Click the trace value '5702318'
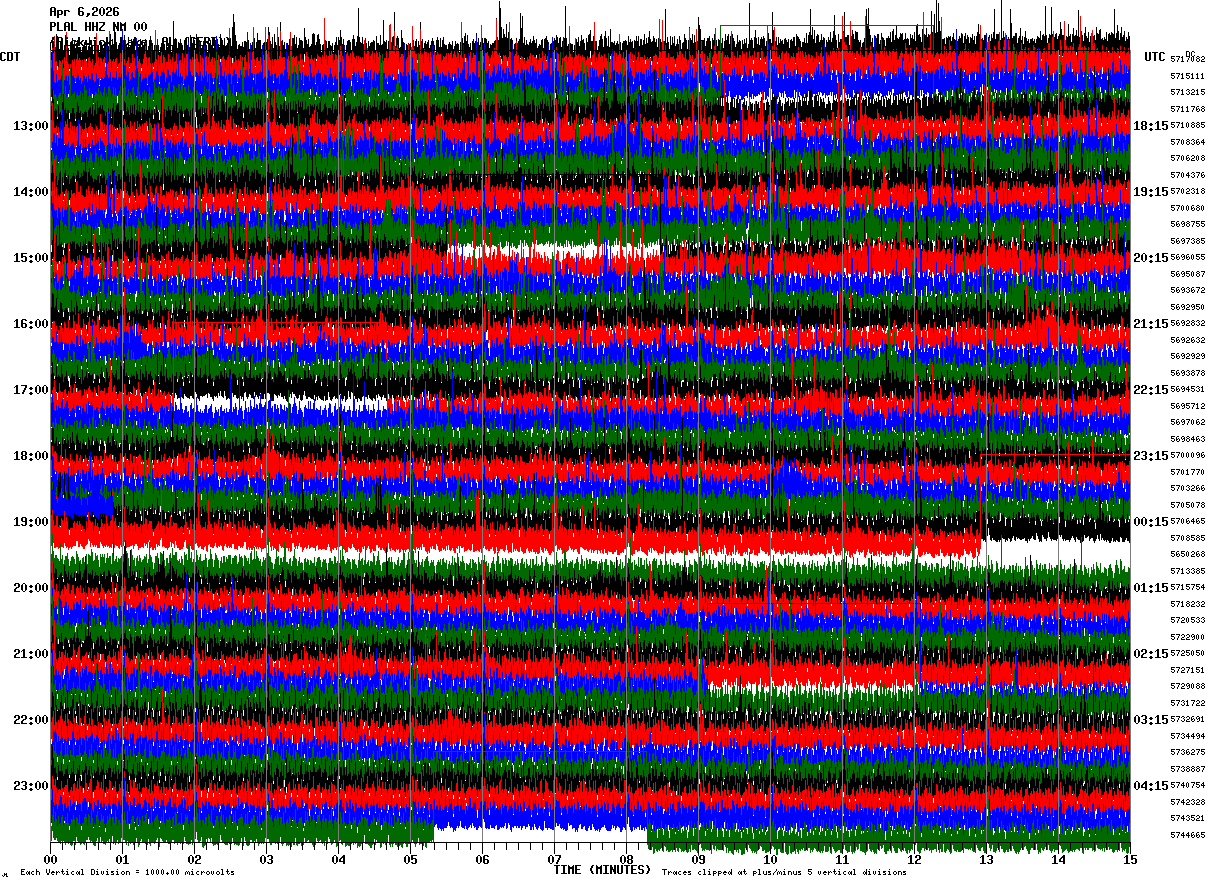The image size is (1210, 886). tap(1187, 191)
